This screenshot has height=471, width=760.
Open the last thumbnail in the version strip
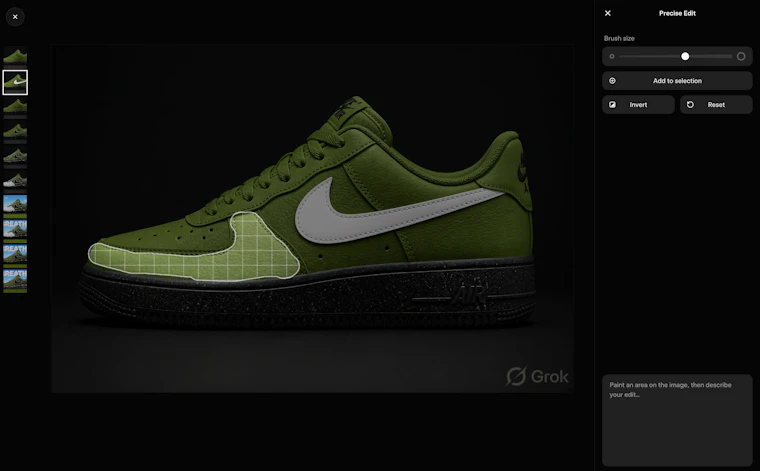[15, 281]
